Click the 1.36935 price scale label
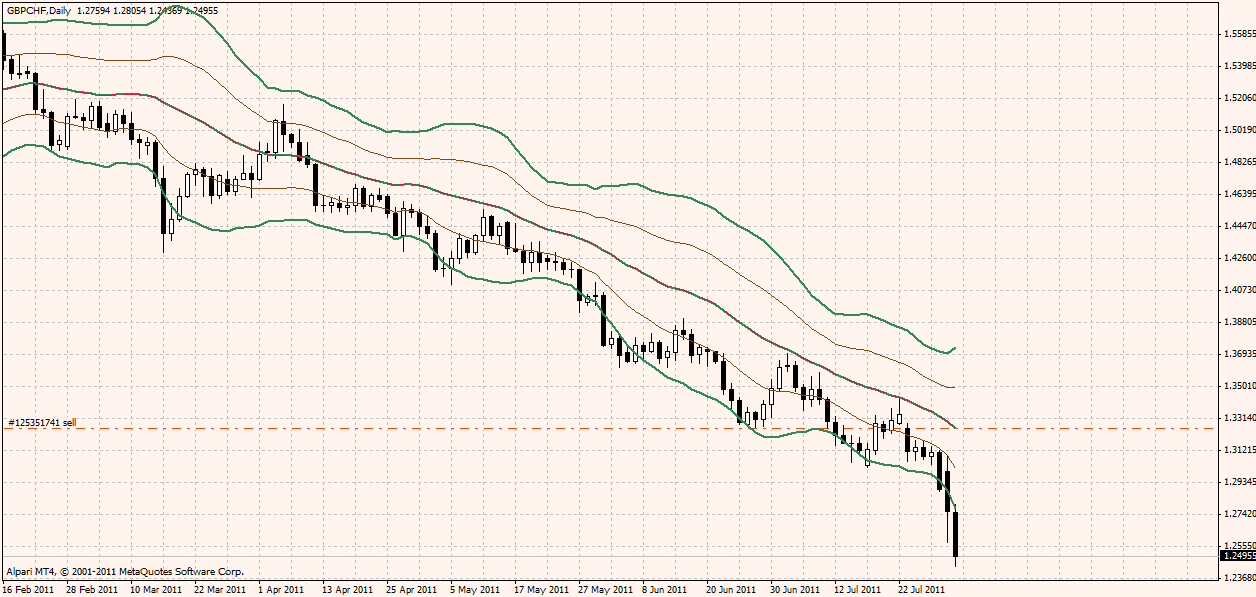 coord(1238,354)
